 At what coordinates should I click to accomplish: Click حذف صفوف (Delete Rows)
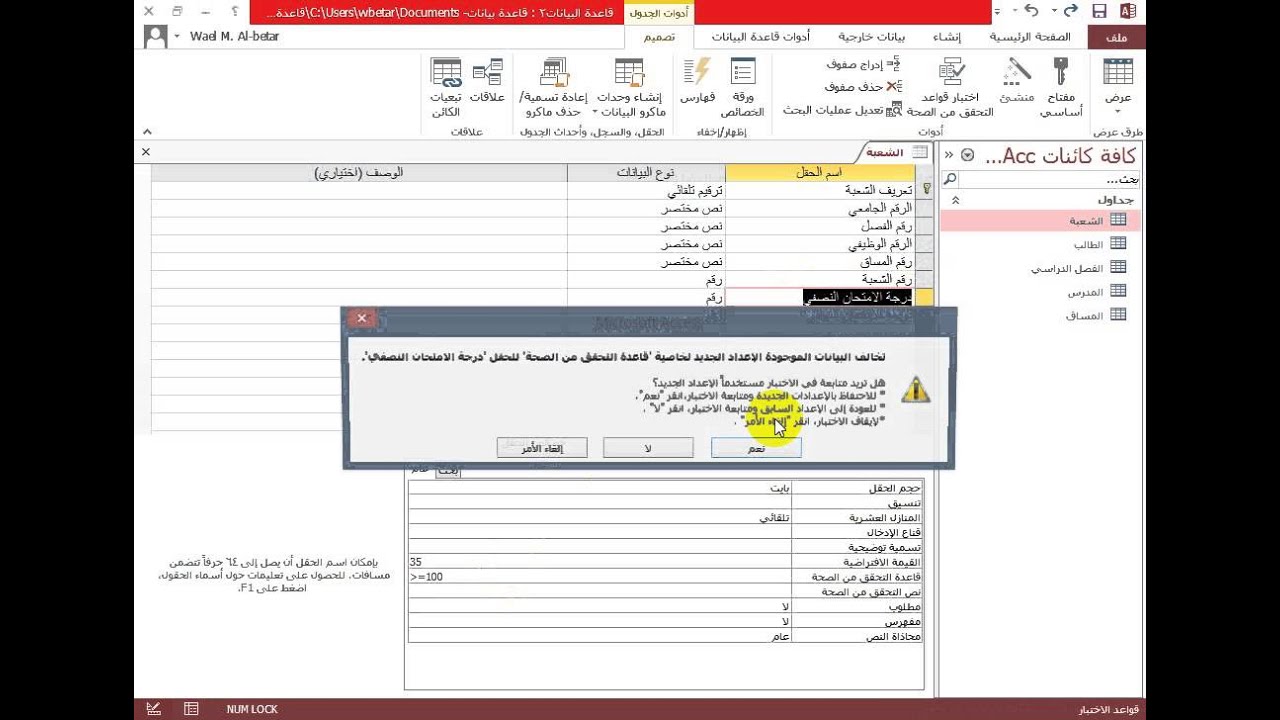pyautogui.click(x=865, y=87)
